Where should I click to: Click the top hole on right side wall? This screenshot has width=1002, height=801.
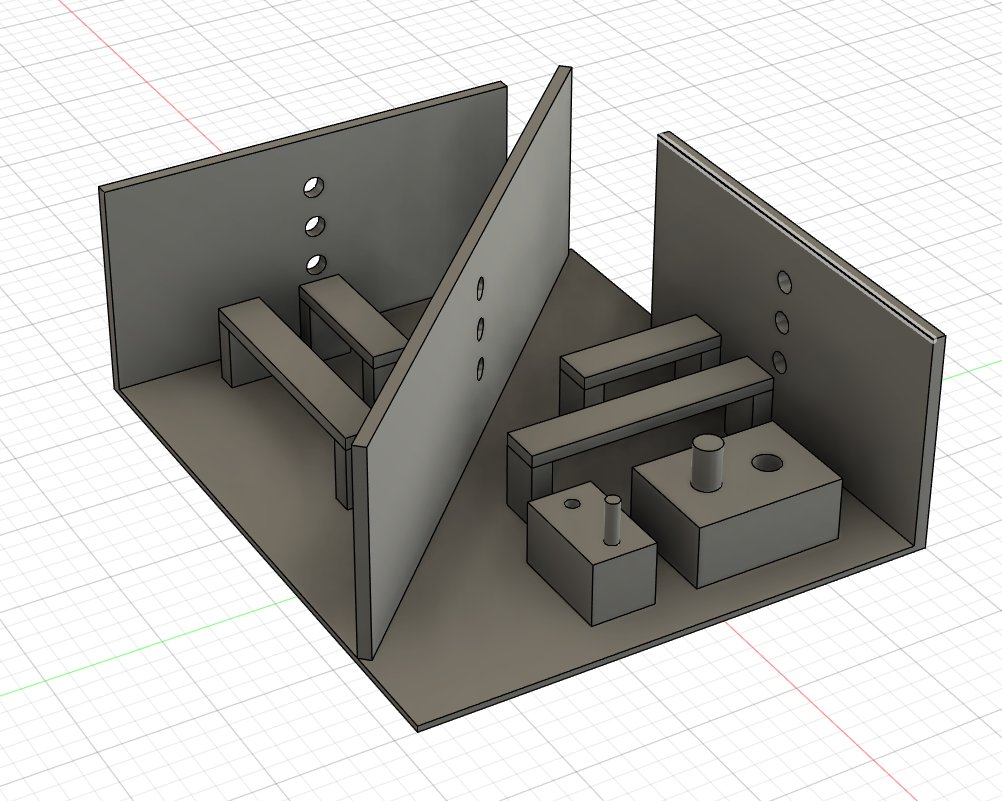782,284
